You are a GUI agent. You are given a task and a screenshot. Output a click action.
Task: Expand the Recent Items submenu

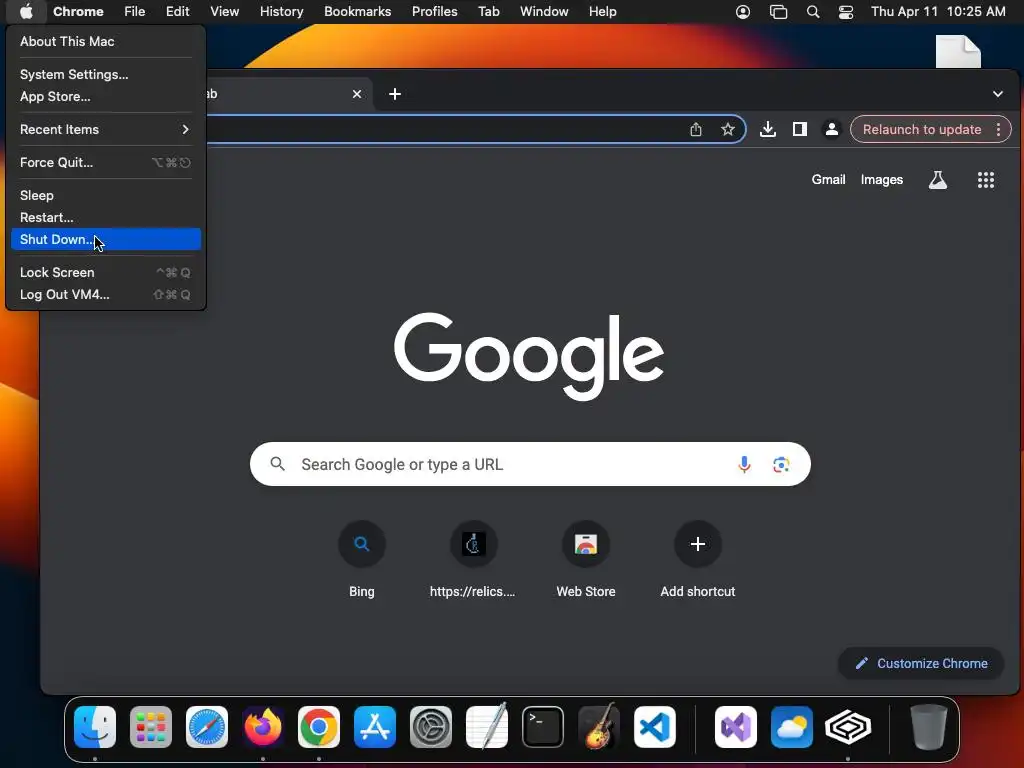pos(104,129)
